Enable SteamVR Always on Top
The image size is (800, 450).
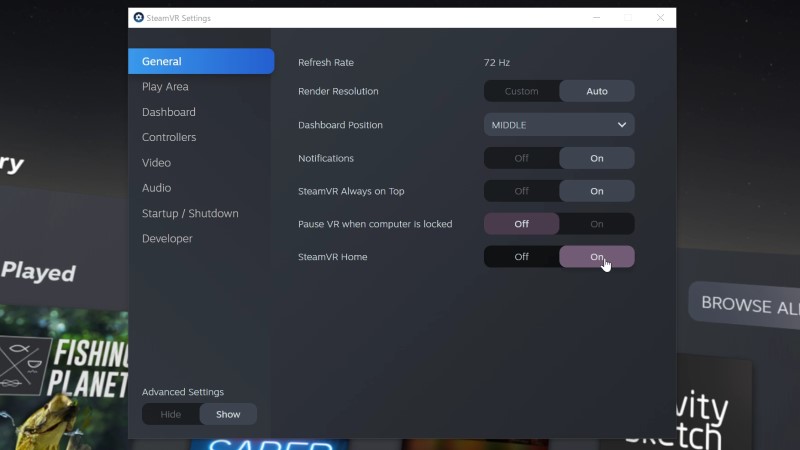tap(597, 191)
